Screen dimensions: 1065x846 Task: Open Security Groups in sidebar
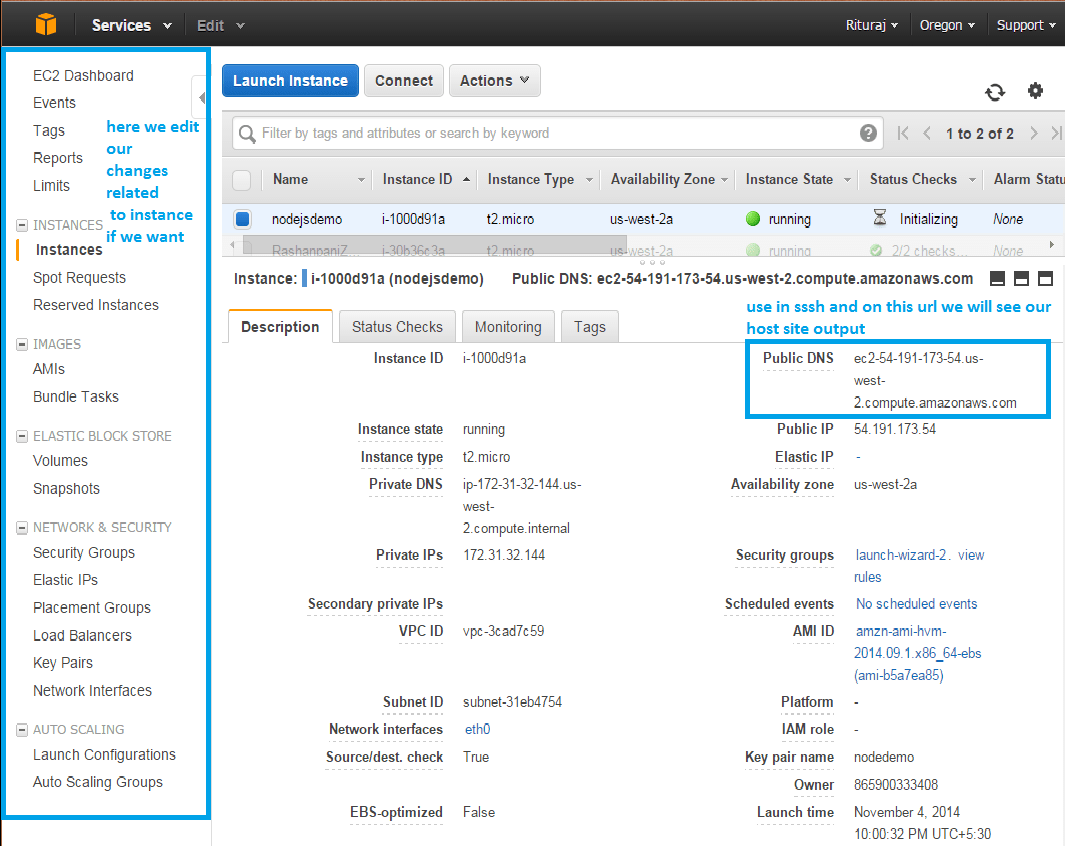pos(84,553)
